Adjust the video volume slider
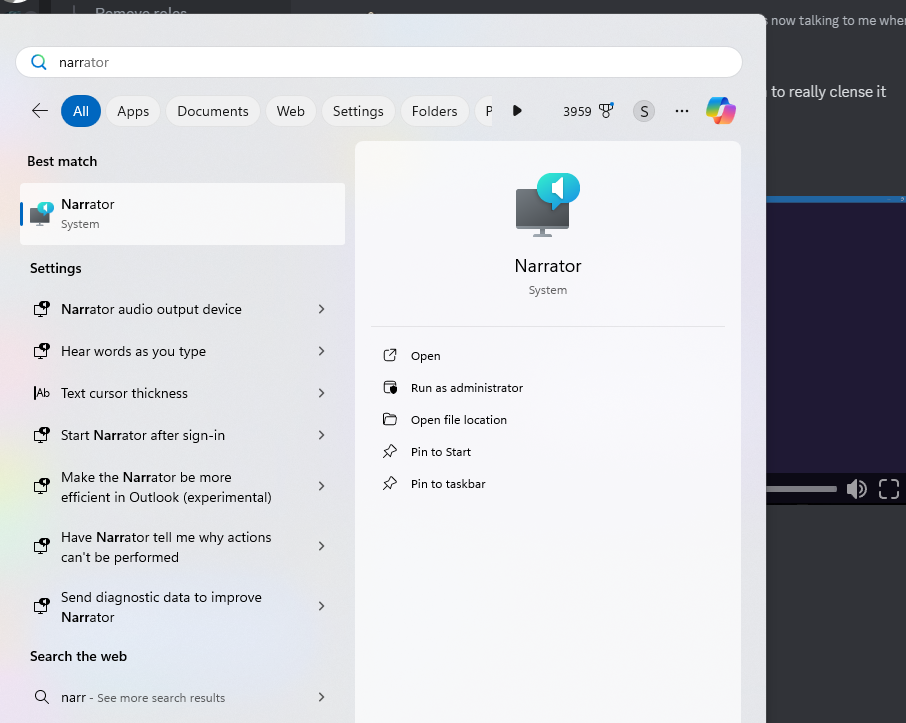Screen dimensions: 906x723 [801, 489]
